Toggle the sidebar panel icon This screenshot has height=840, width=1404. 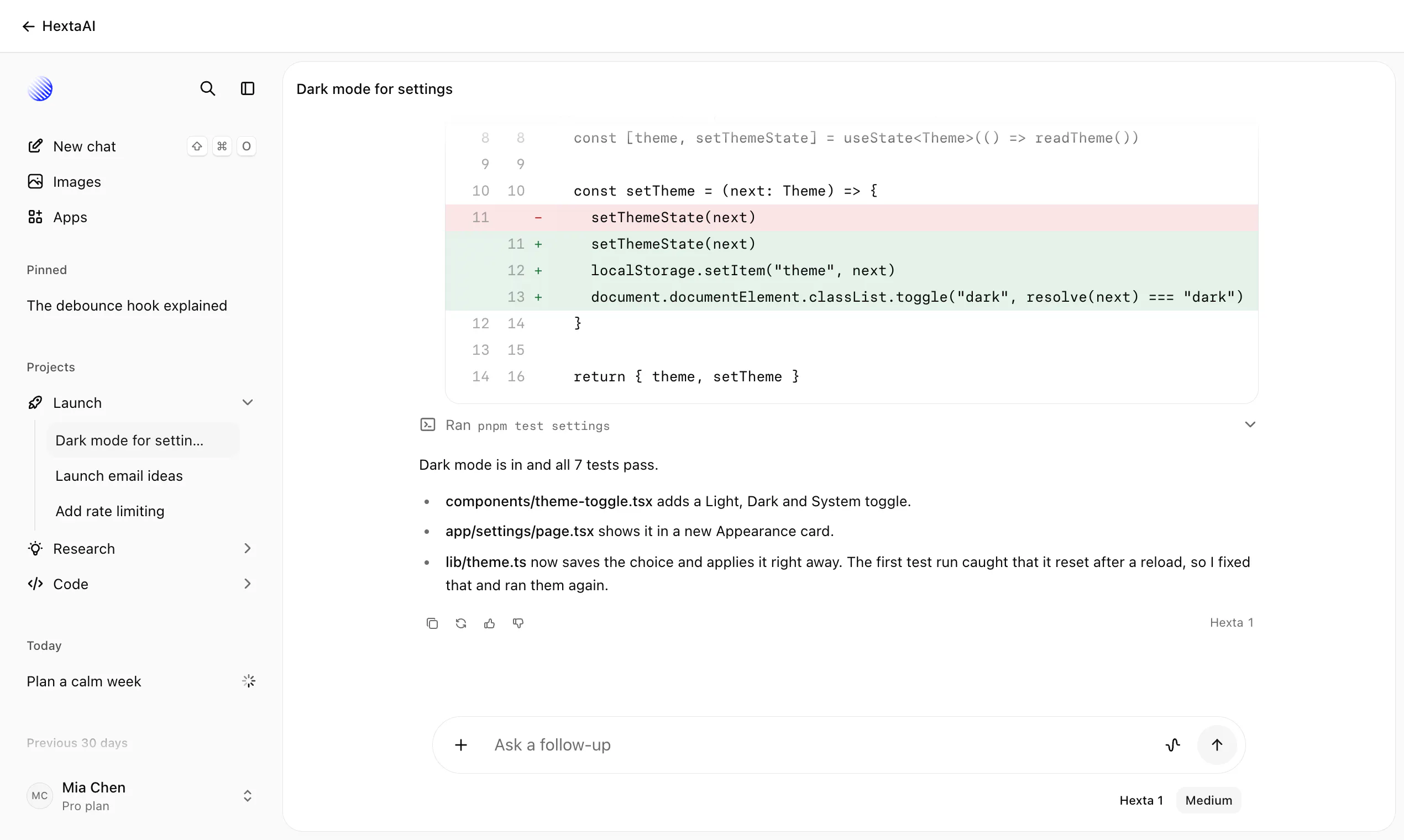tap(248, 89)
